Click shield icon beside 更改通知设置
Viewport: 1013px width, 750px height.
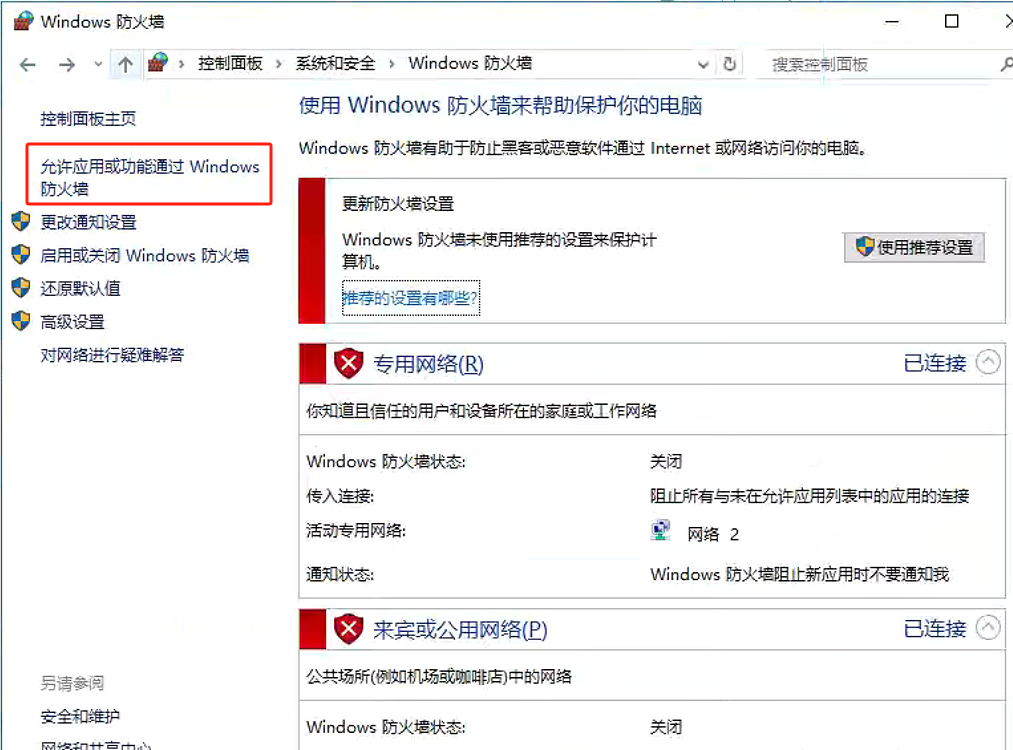click(x=21, y=222)
